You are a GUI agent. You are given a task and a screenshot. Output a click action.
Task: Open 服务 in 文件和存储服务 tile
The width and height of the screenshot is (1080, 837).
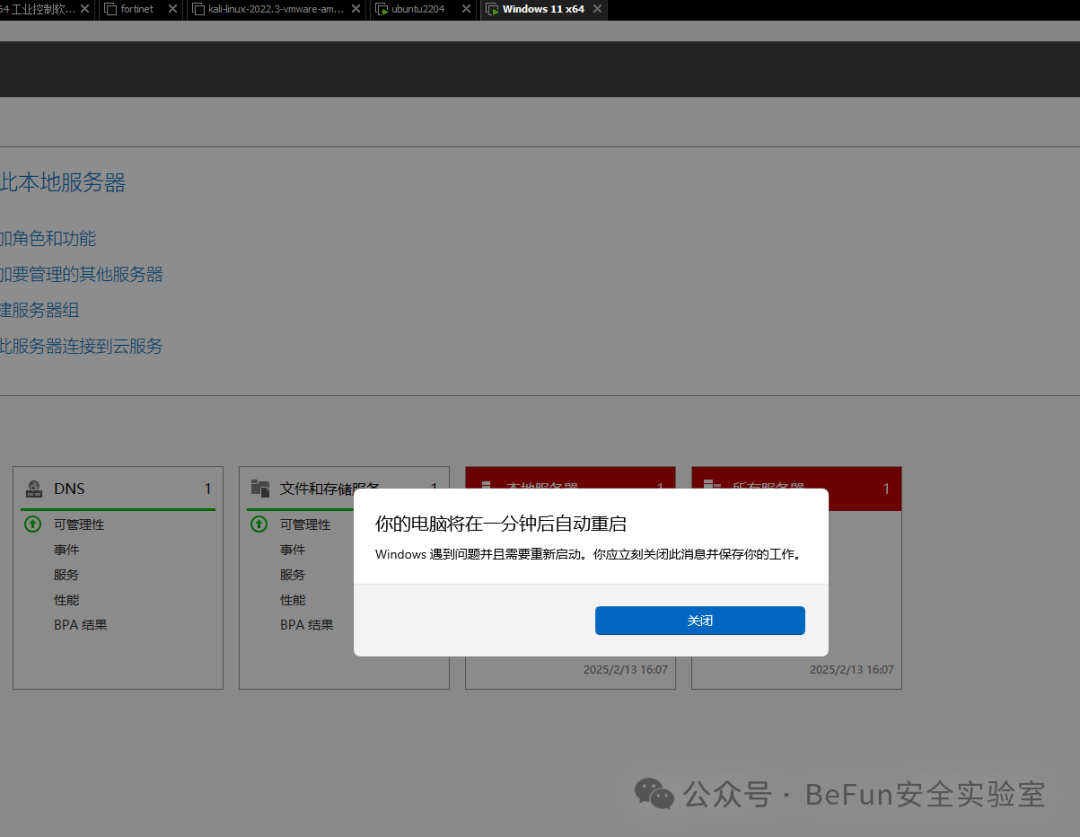(x=292, y=575)
